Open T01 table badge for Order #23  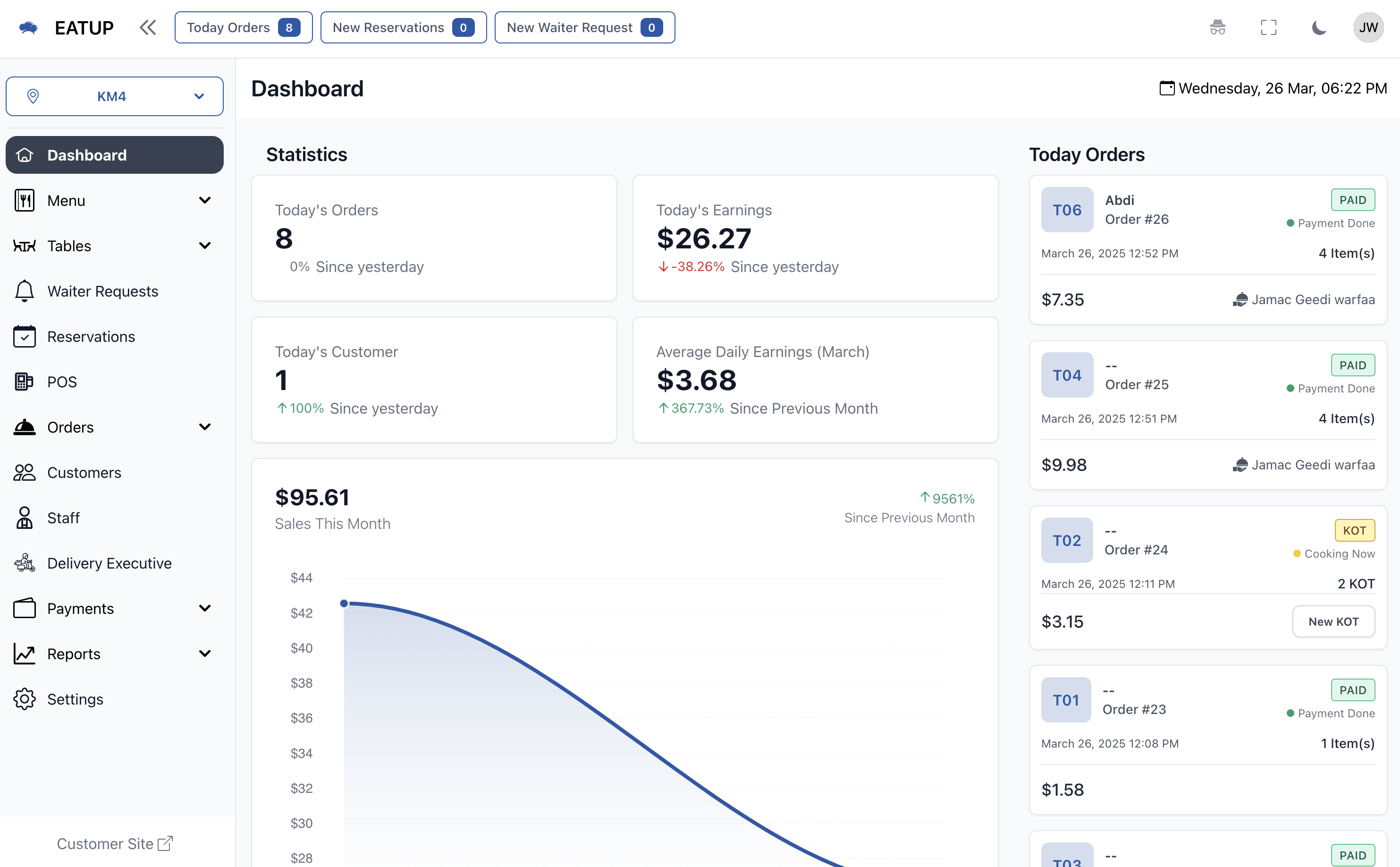tap(1066, 699)
